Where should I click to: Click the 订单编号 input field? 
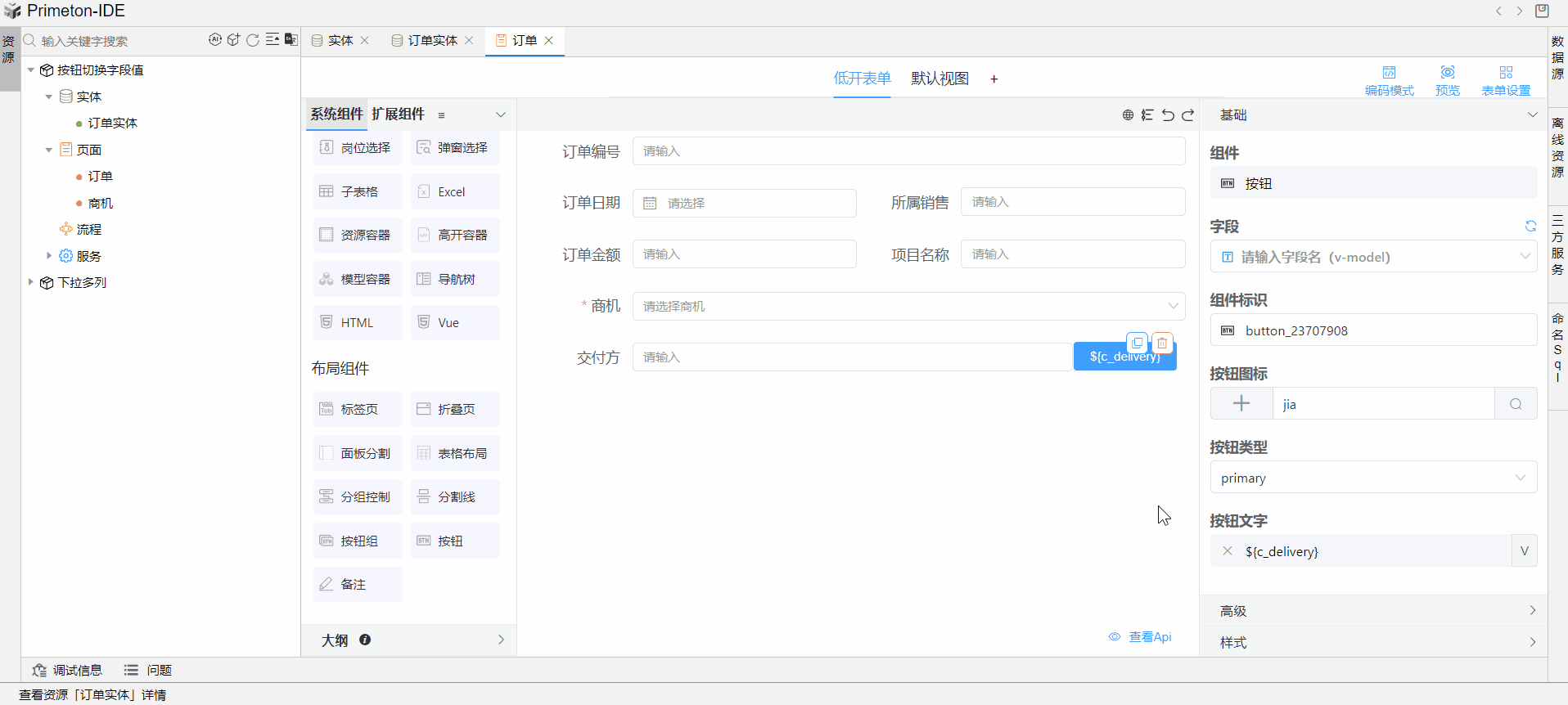coord(908,151)
